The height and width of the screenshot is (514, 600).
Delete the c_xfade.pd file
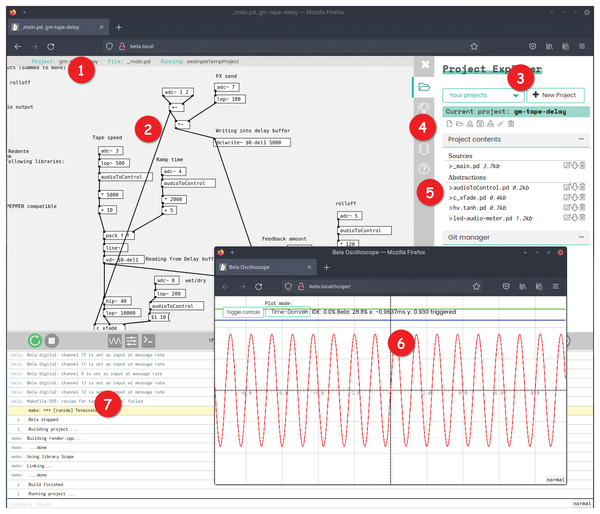(582, 197)
